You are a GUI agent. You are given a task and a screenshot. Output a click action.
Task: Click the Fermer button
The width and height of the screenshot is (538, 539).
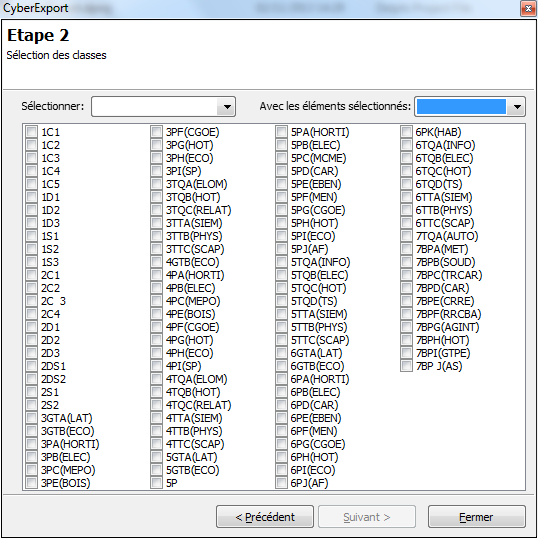(476, 516)
